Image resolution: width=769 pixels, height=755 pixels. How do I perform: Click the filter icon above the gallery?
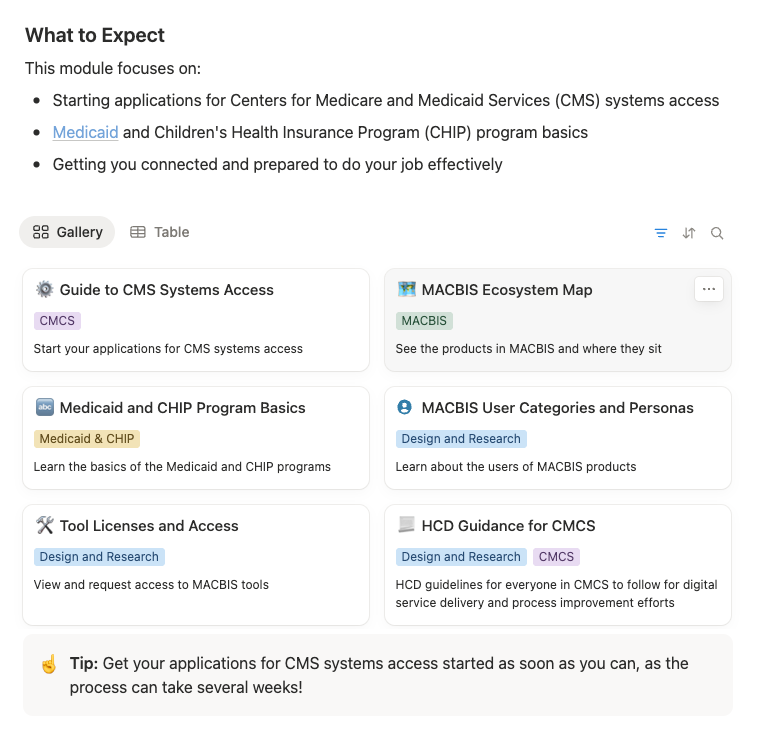point(661,233)
